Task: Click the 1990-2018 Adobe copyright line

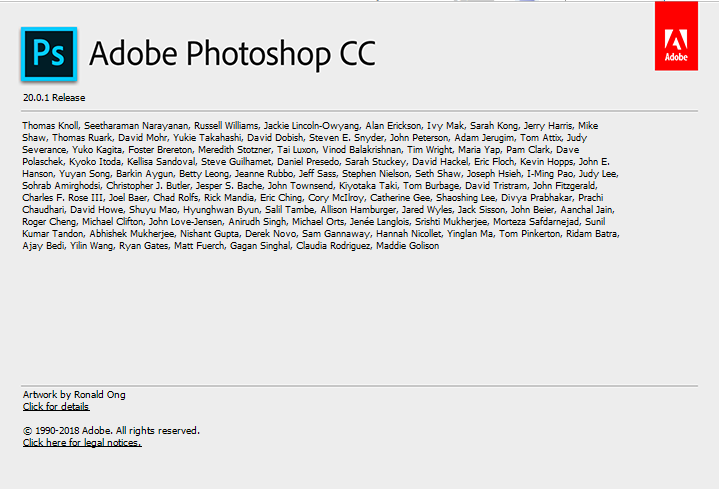Action: pyautogui.click(x=111, y=430)
